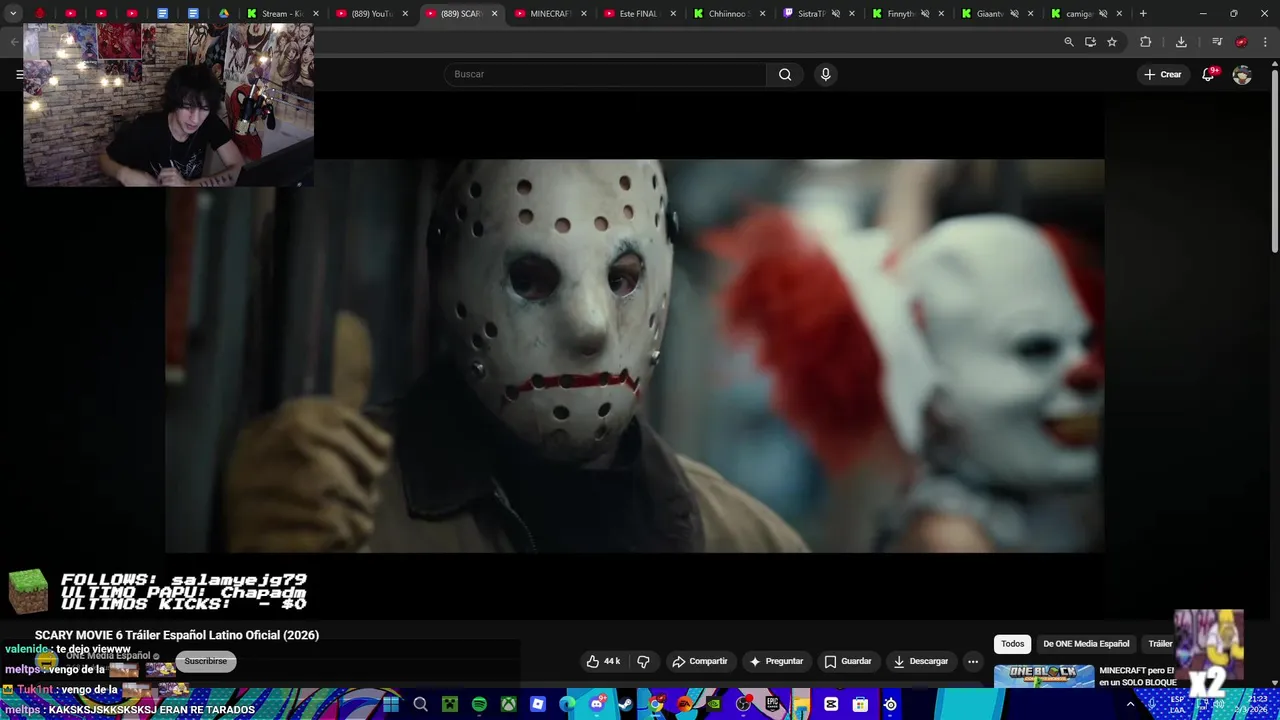The height and width of the screenshot is (720, 1280).
Task: Dislike the Scary Movie 6 trailer
Action: [x=643, y=661]
